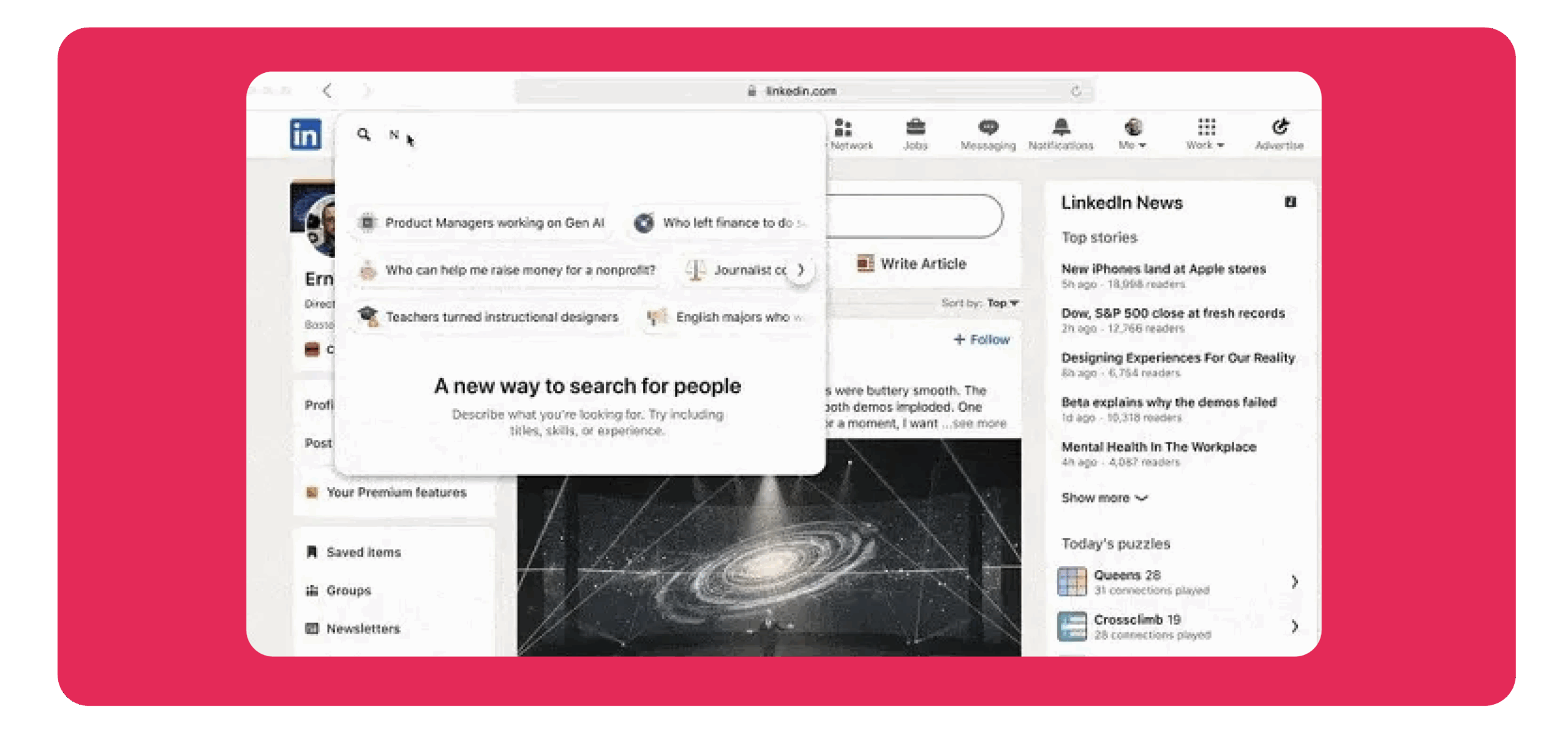
Task: Click the start a post input field
Action: (x=914, y=216)
